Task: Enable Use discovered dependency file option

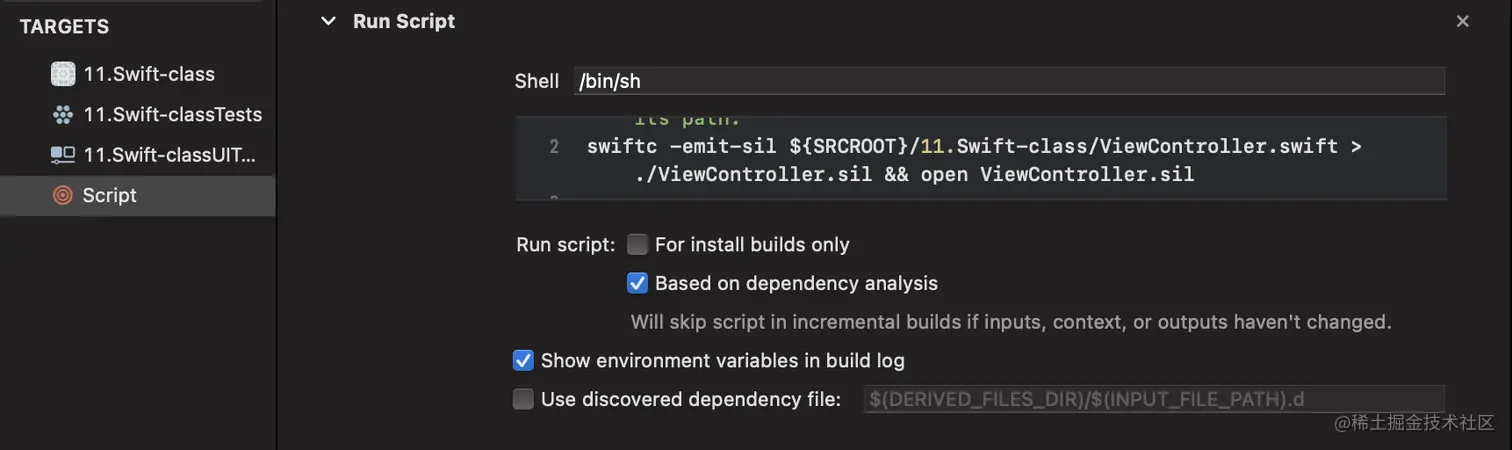Action: click(x=523, y=400)
